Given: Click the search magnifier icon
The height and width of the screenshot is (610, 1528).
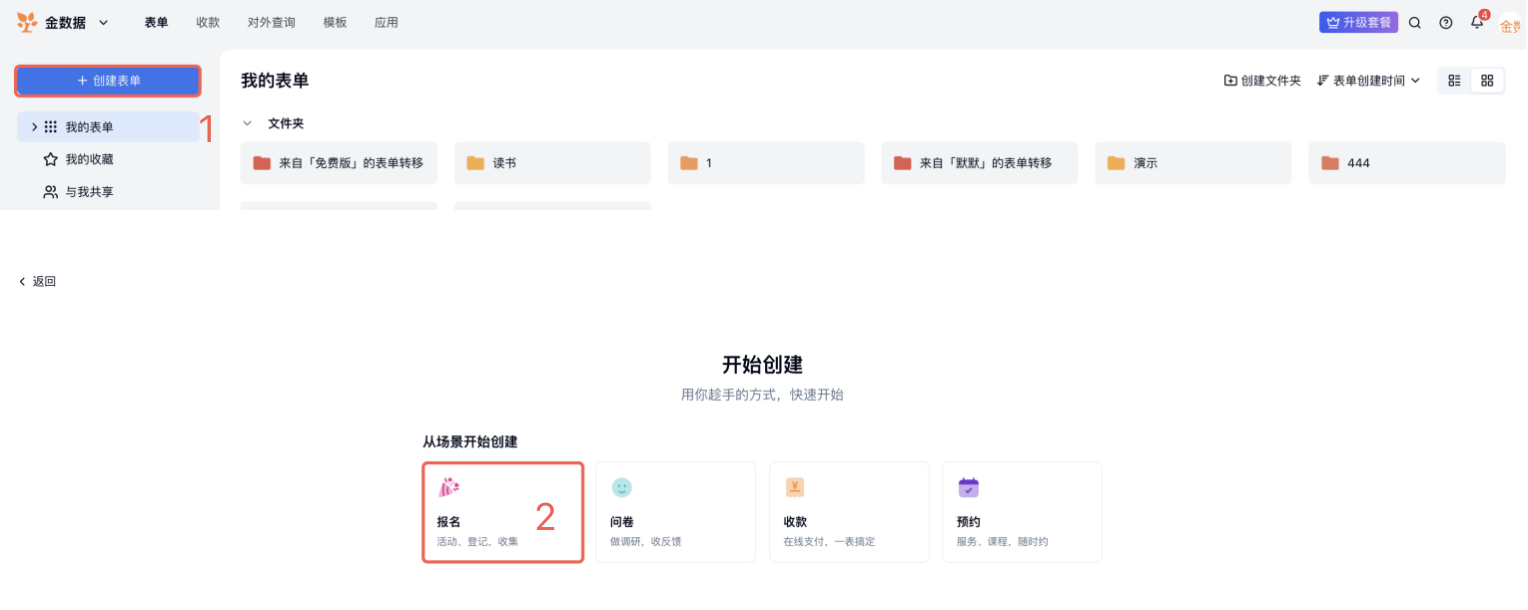Looking at the screenshot, I should click(1415, 23).
